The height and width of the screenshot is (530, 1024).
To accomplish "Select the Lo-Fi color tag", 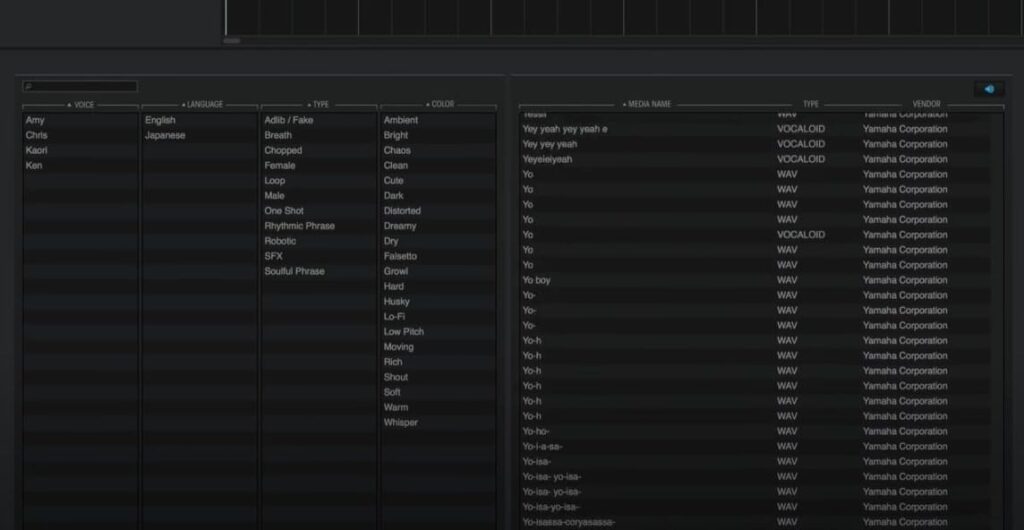I will (x=439, y=317).
